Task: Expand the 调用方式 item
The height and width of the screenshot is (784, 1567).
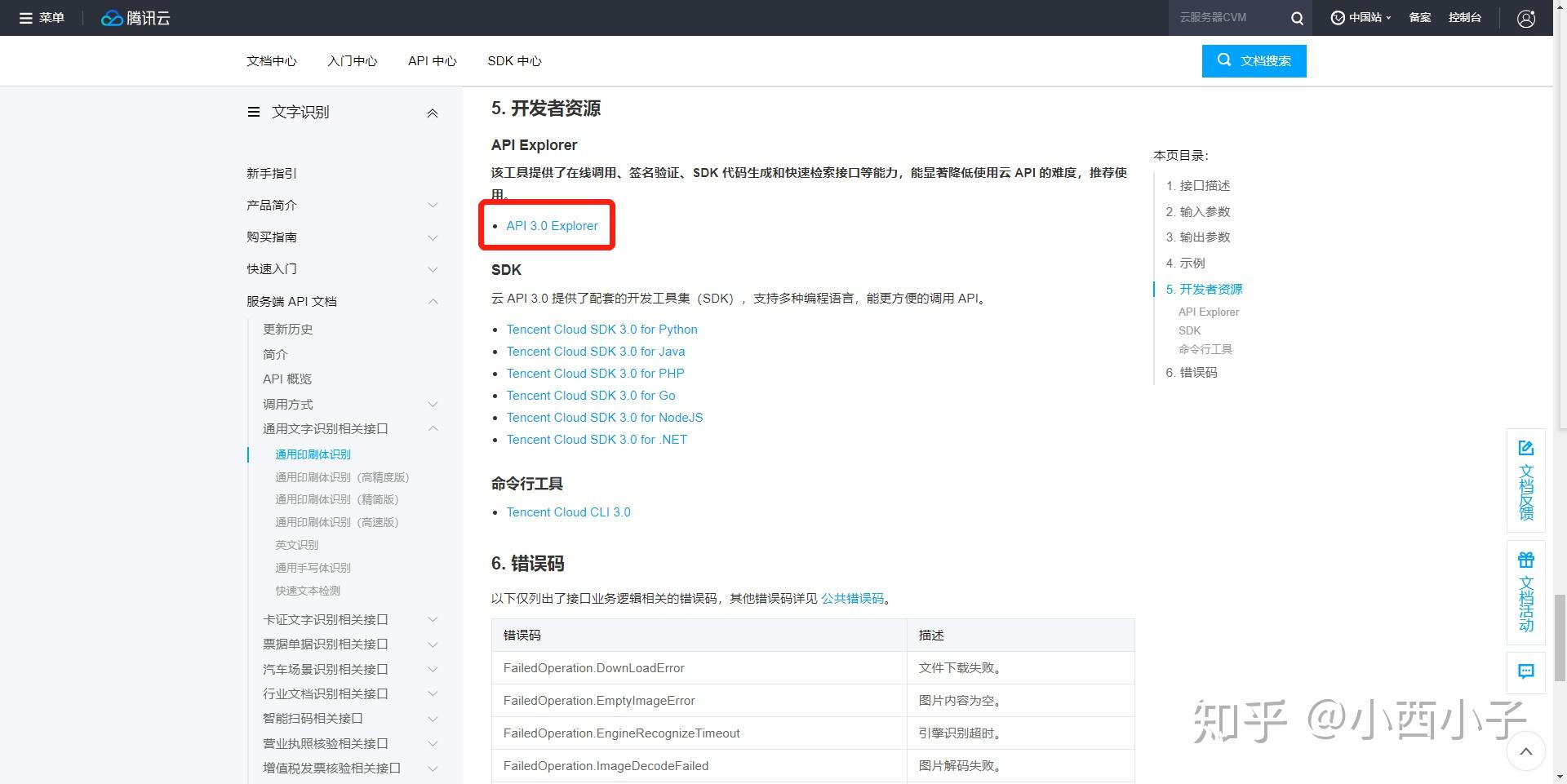Action: tap(433, 405)
